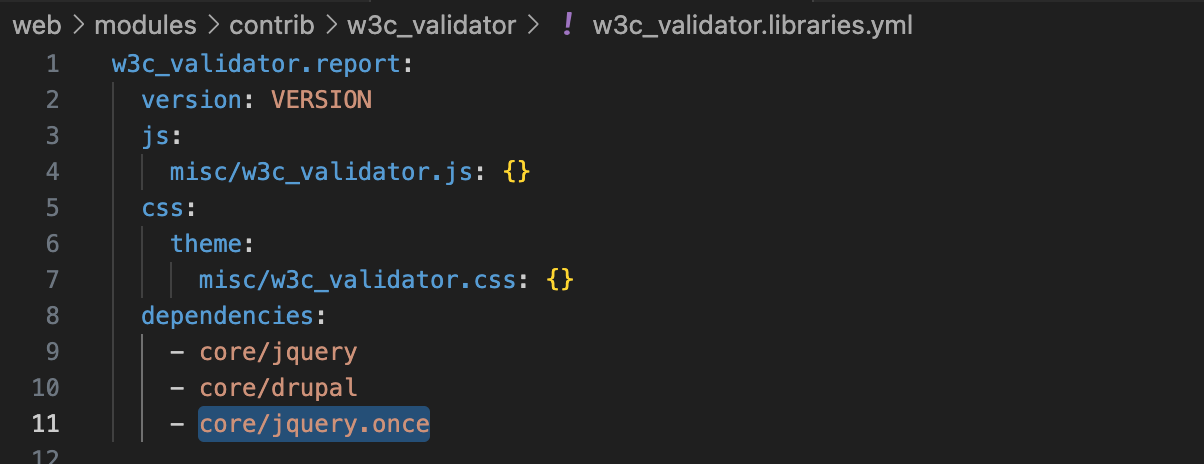Click the empty braces after w3c_validator.js
This screenshot has width=1204, height=464.
pos(516,172)
